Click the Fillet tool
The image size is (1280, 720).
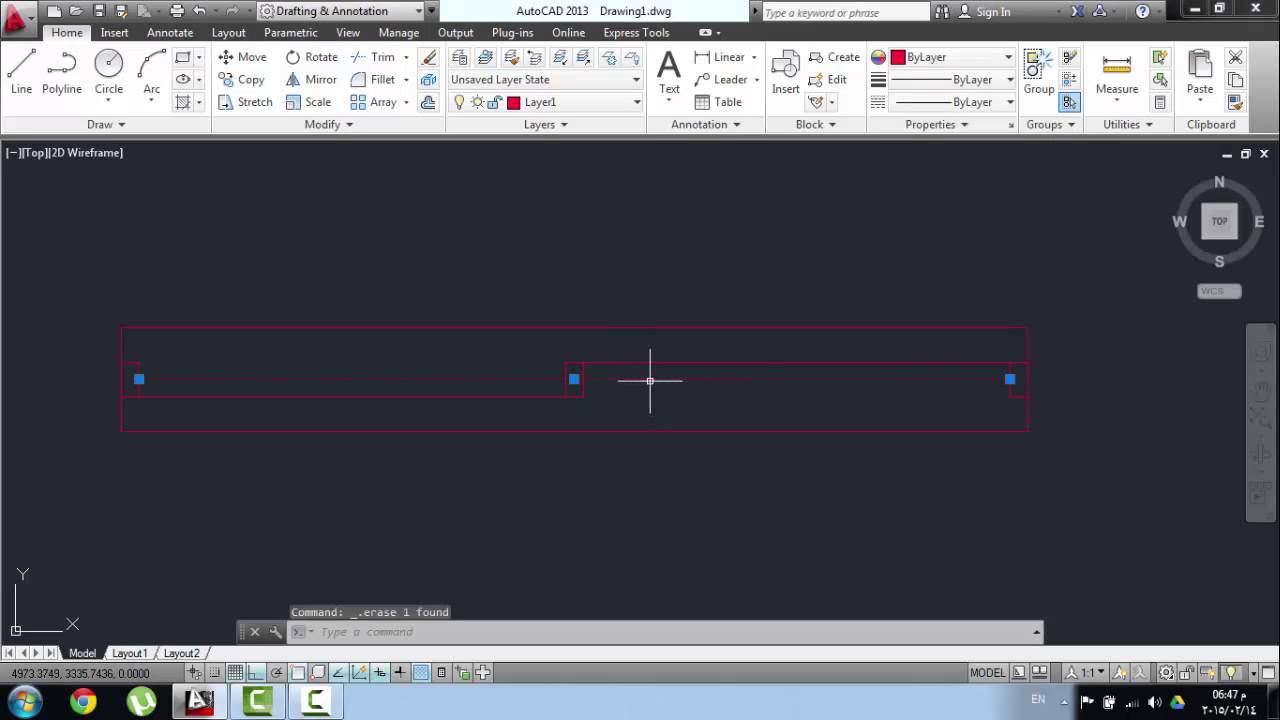tap(373, 79)
